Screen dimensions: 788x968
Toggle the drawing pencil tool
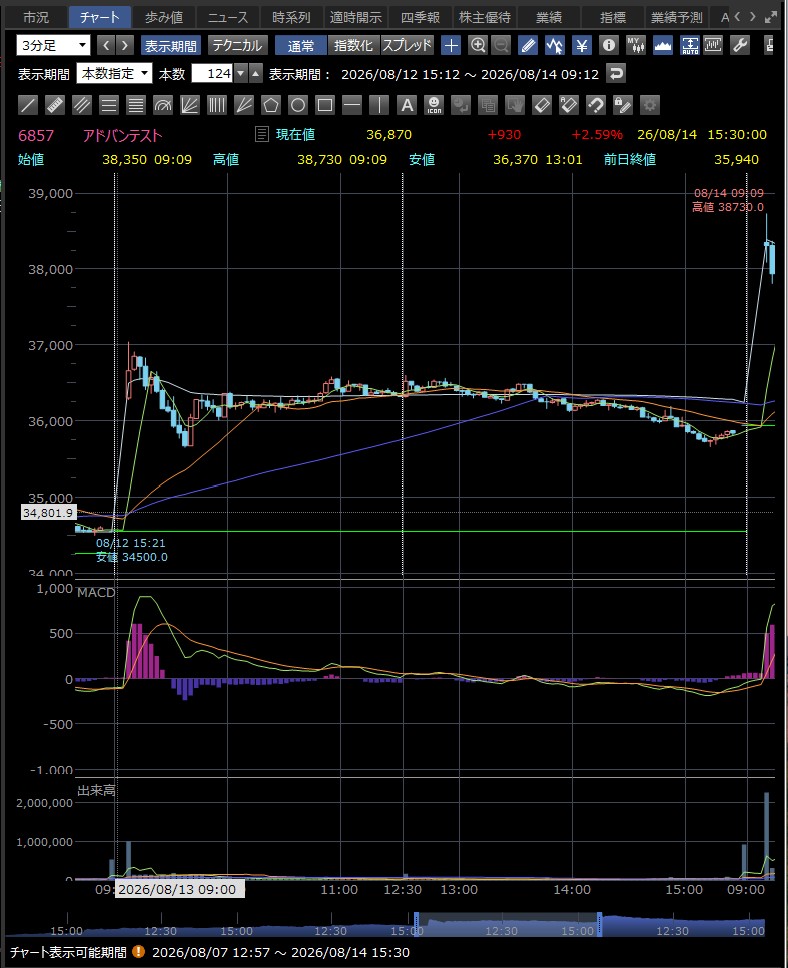[x=528, y=45]
